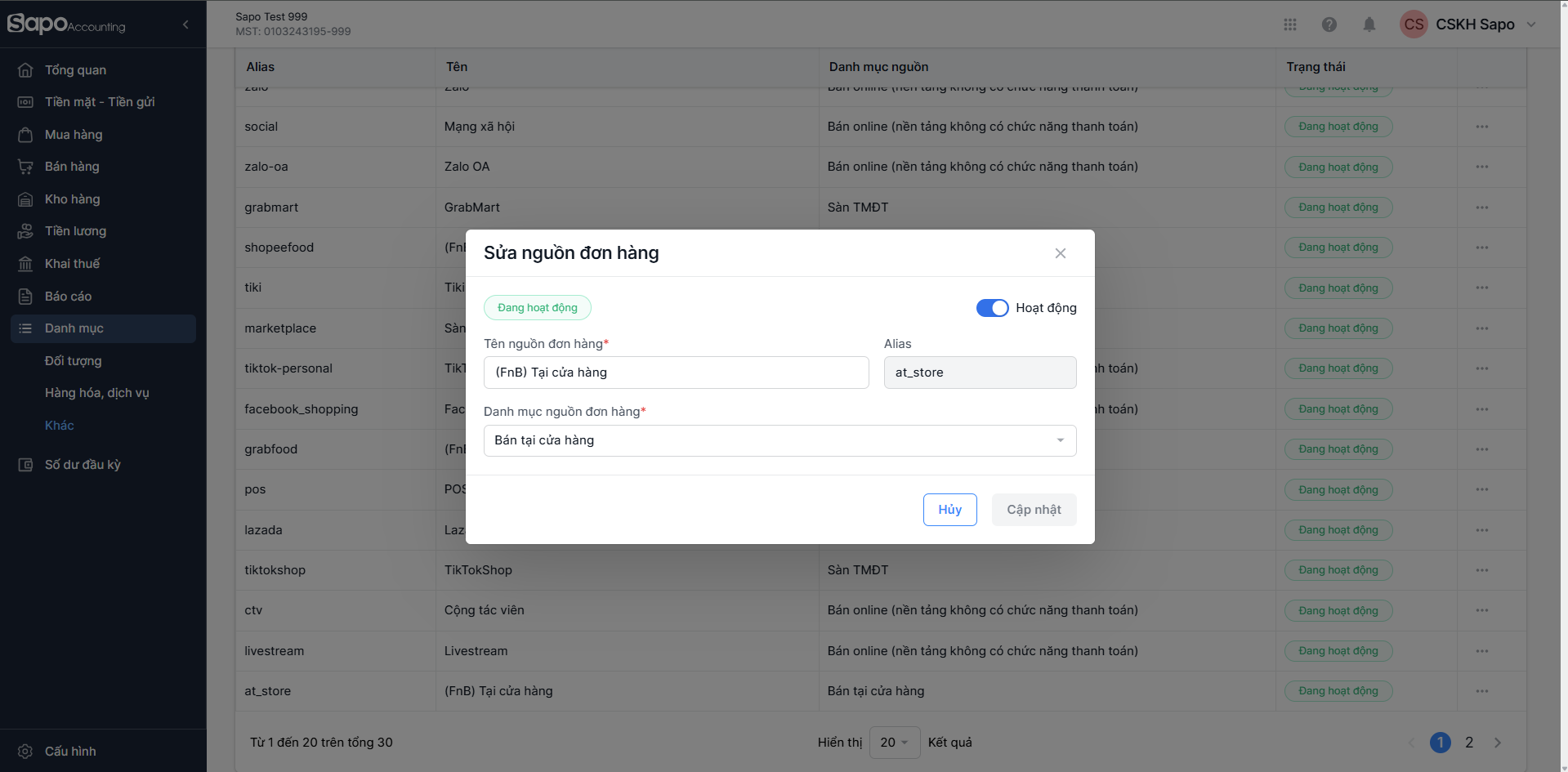The width and height of the screenshot is (1568, 772).
Task: Open the three-dot menu for the social row
Action: 1482,127
